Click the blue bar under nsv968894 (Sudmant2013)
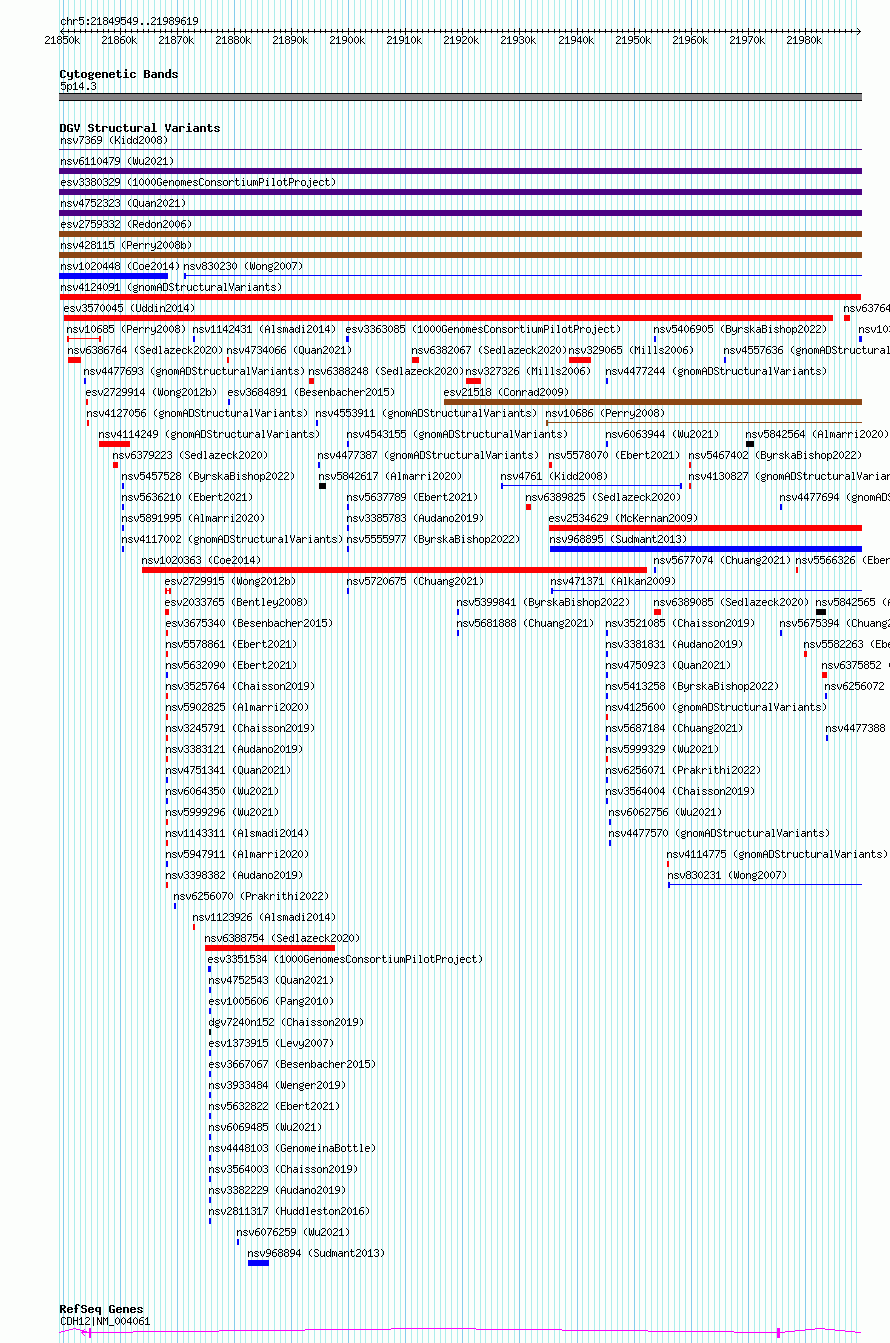This screenshot has height=1343, width=890. tap(258, 1263)
